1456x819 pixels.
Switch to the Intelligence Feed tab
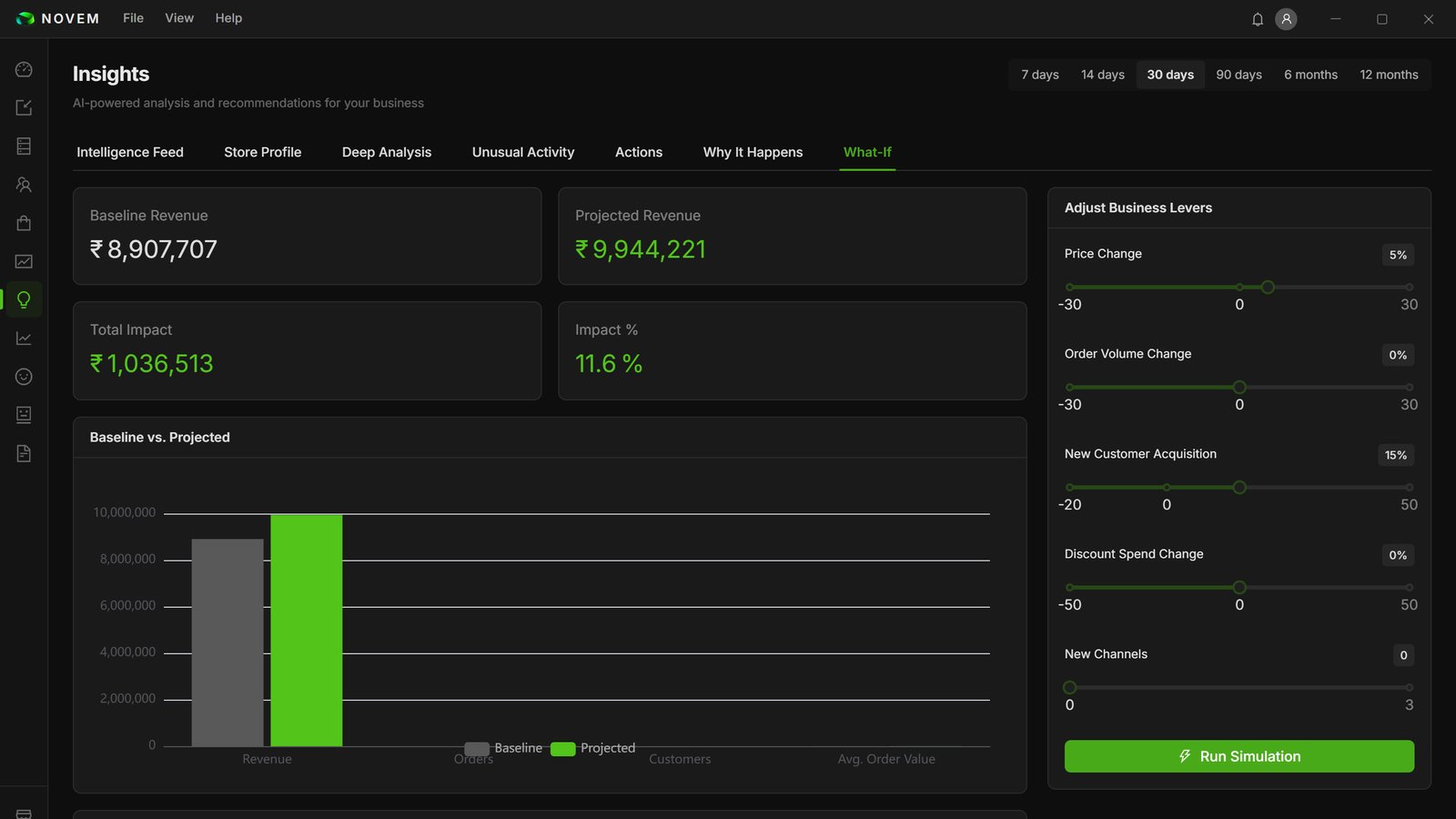tap(130, 152)
